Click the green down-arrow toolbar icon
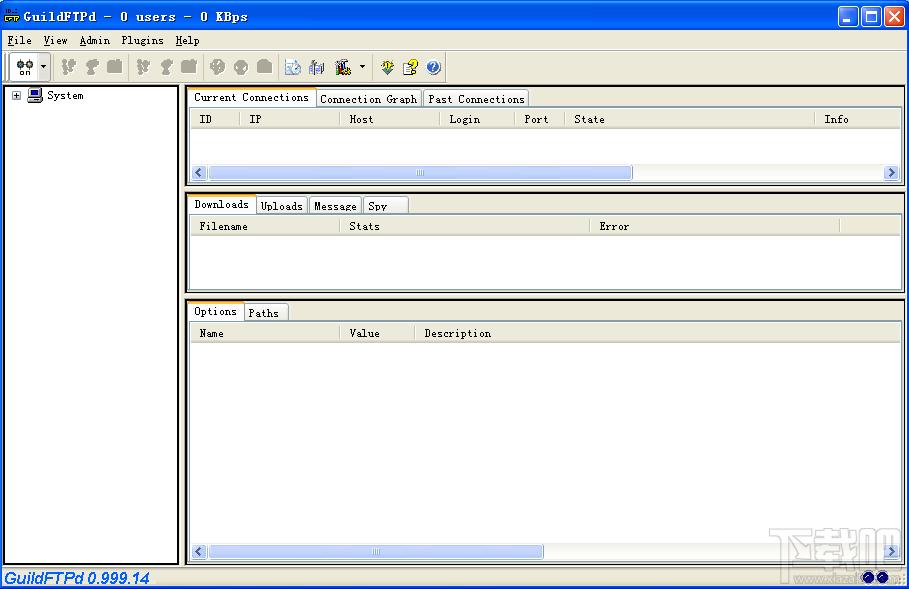Image resolution: width=909 pixels, height=589 pixels. pyautogui.click(x=388, y=67)
